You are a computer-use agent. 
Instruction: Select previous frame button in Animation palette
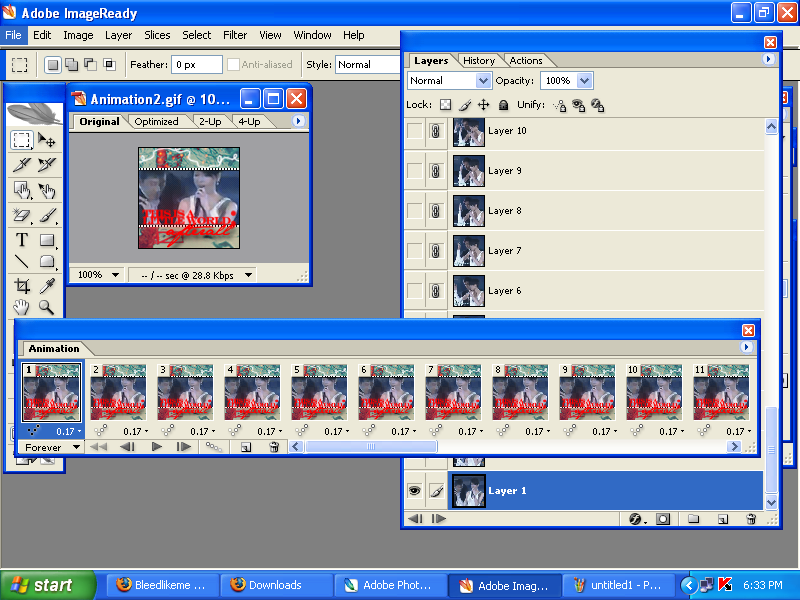point(128,447)
